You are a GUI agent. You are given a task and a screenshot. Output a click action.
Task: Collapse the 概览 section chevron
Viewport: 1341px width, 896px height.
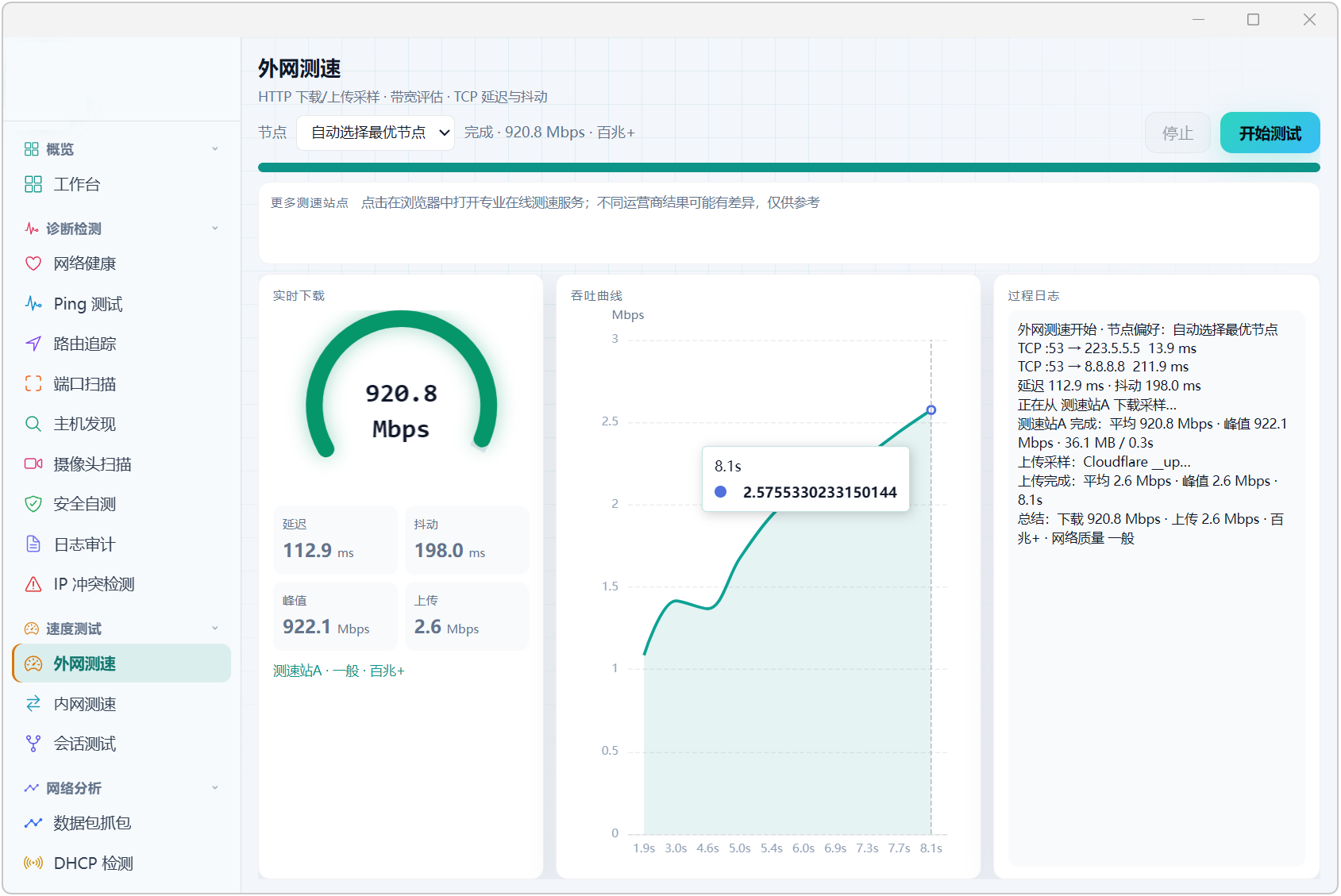click(x=215, y=149)
